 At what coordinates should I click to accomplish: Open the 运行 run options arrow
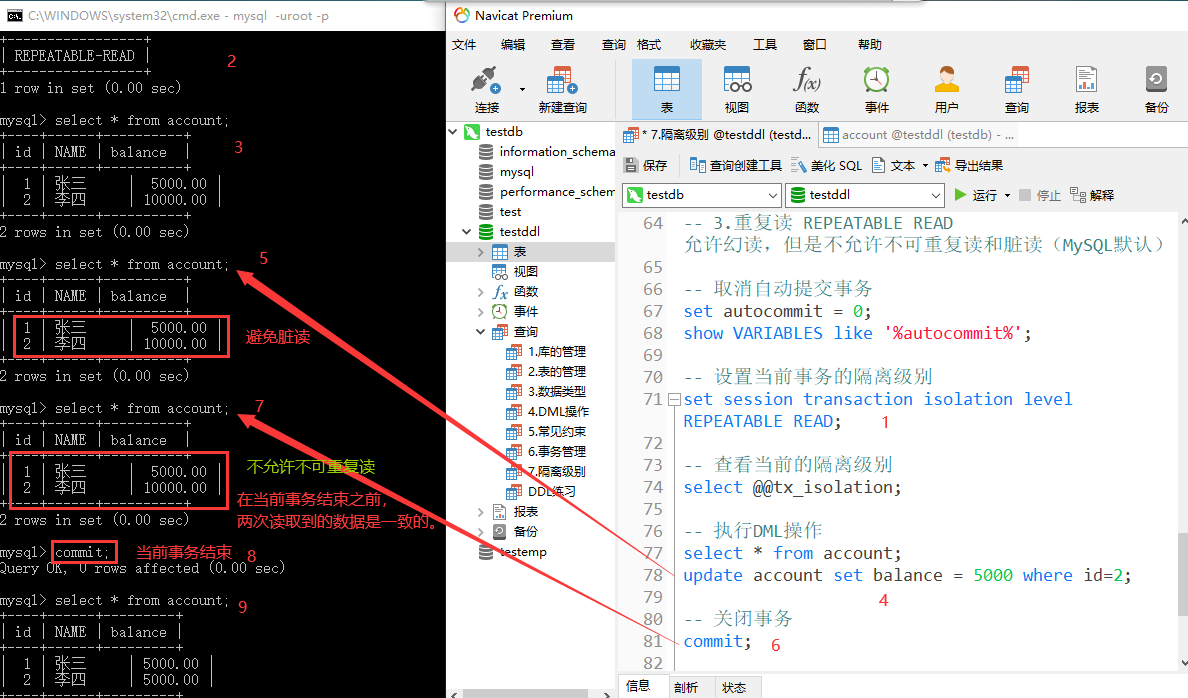pyautogui.click(x=1007, y=196)
